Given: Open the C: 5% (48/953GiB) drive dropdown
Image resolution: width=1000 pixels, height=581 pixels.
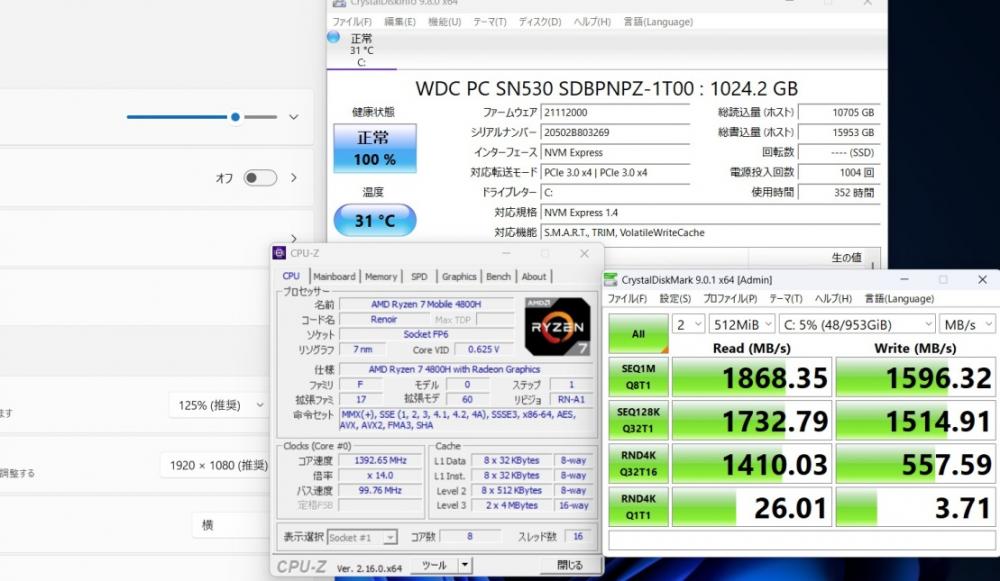Looking at the screenshot, I should pos(857,325).
